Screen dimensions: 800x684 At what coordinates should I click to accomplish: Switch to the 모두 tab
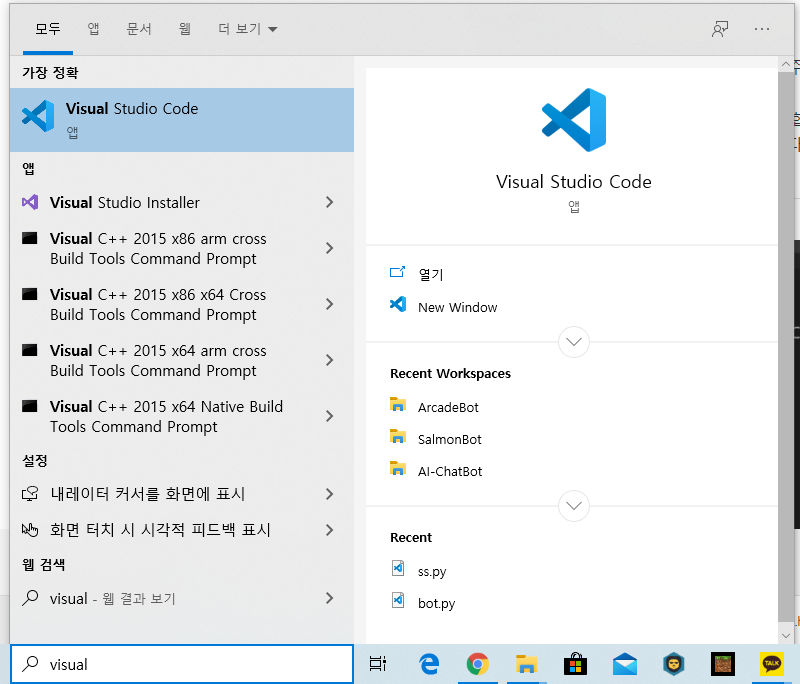(x=48, y=29)
